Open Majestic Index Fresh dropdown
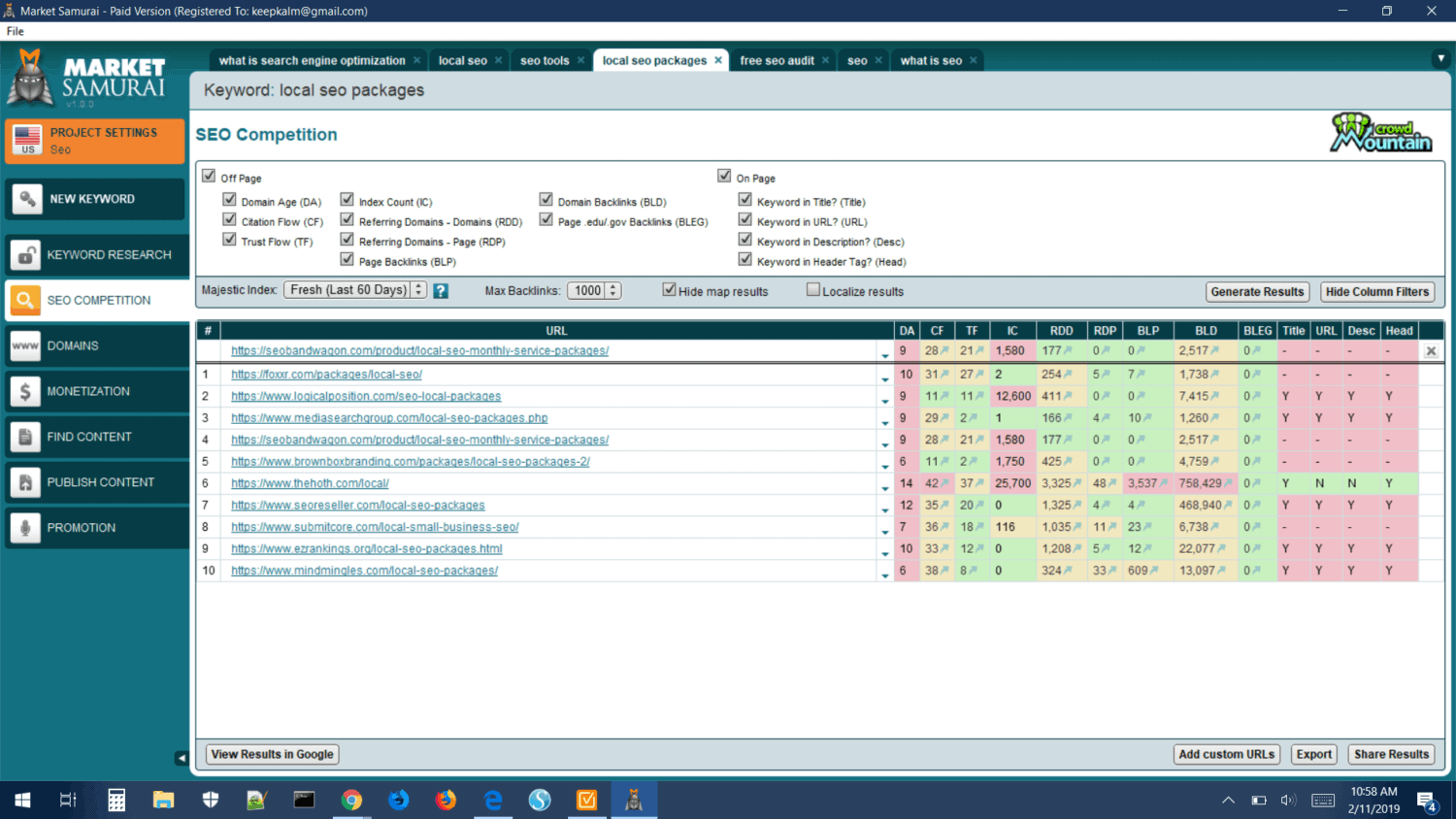 355,290
